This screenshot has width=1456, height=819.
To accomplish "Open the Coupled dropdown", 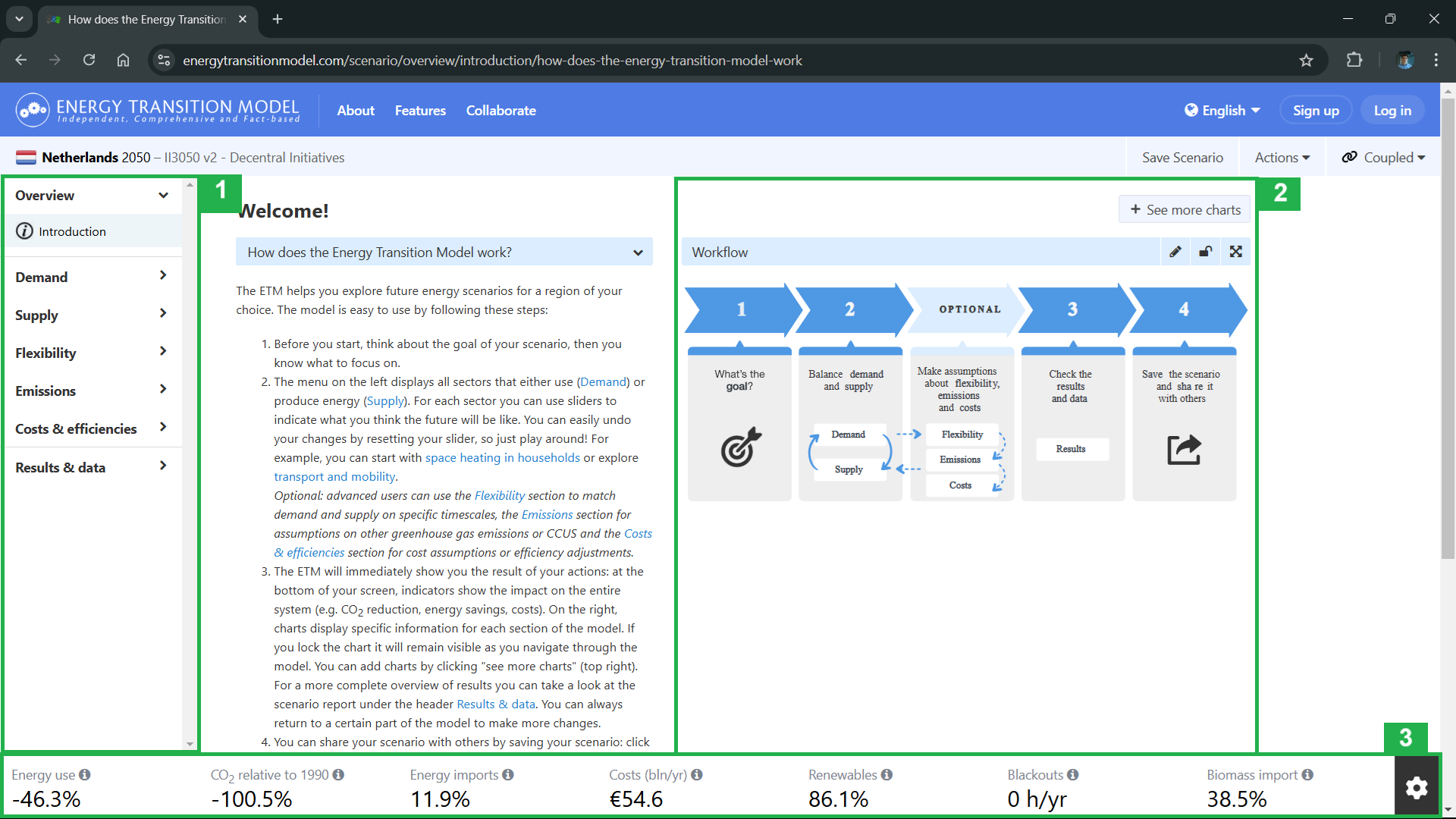I will coord(1383,157).
